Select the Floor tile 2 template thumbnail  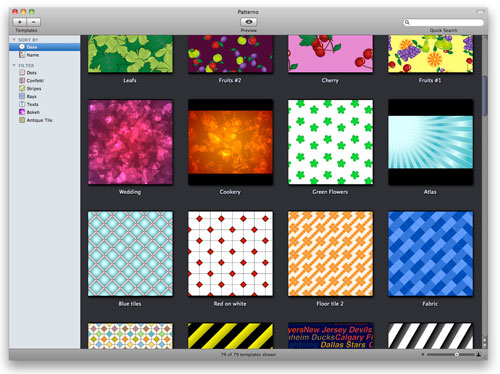point(330,254)
